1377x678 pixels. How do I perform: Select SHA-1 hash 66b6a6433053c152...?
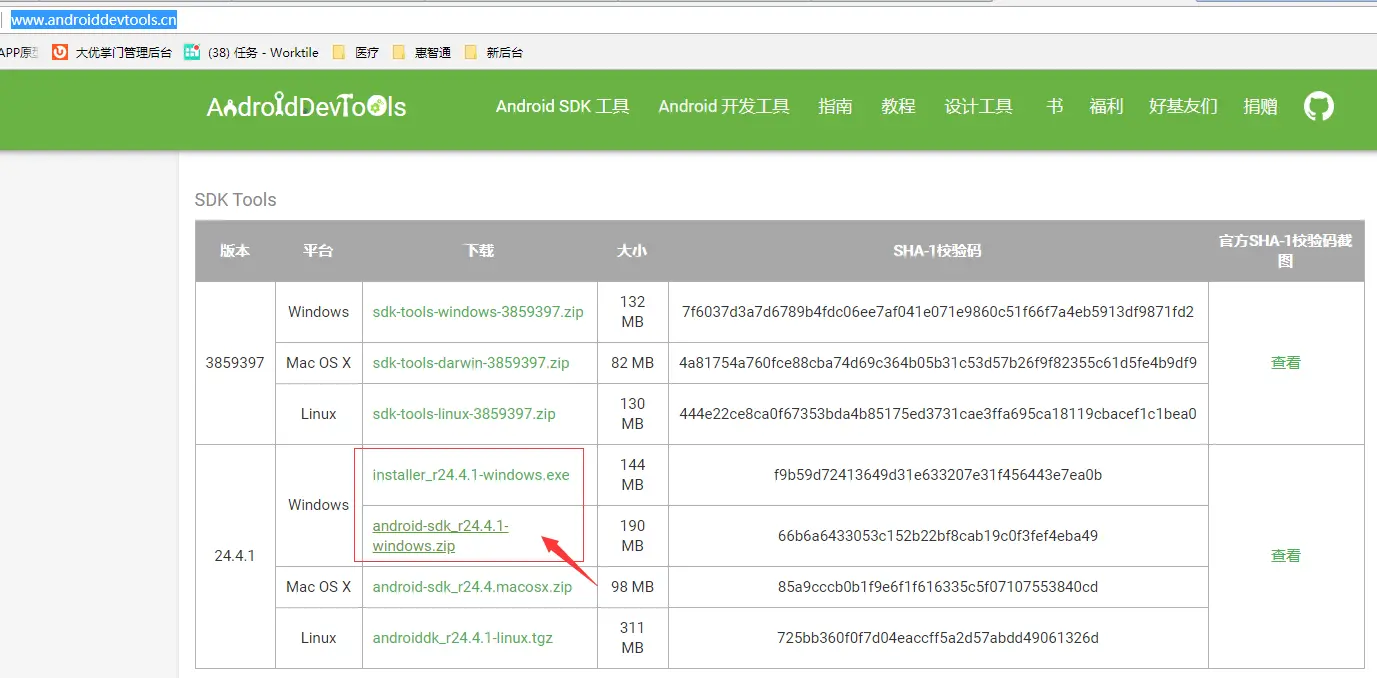[938, 536]
